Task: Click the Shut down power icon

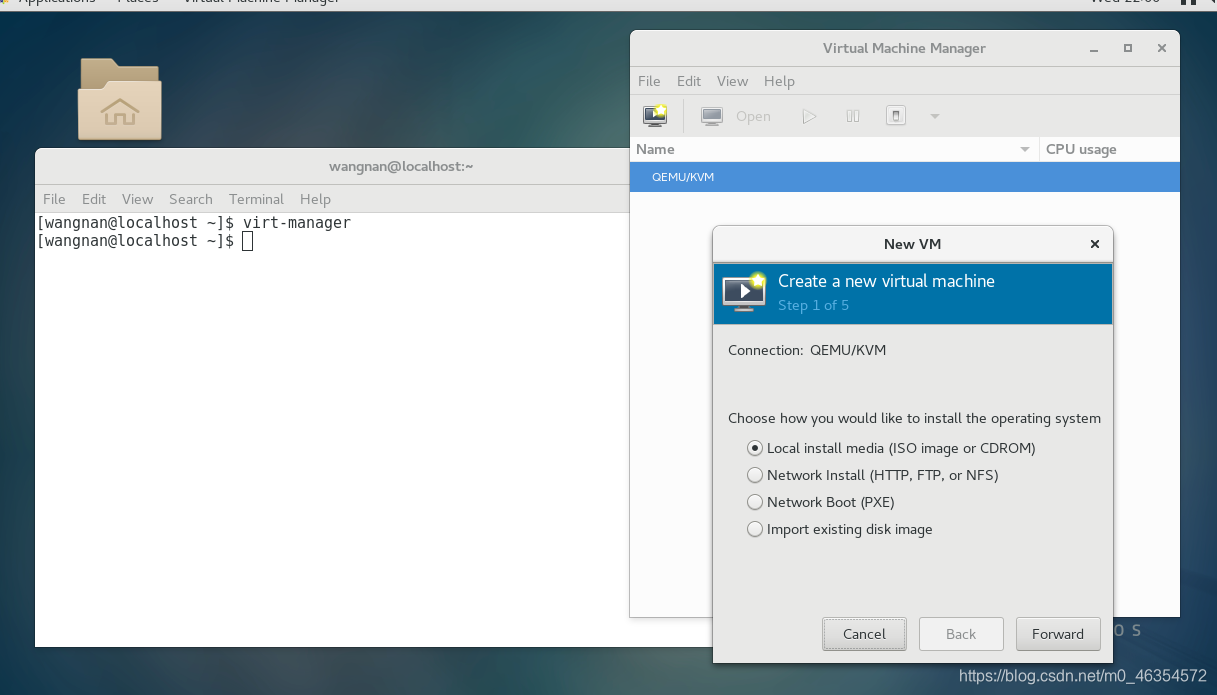Action: [896, 116]
